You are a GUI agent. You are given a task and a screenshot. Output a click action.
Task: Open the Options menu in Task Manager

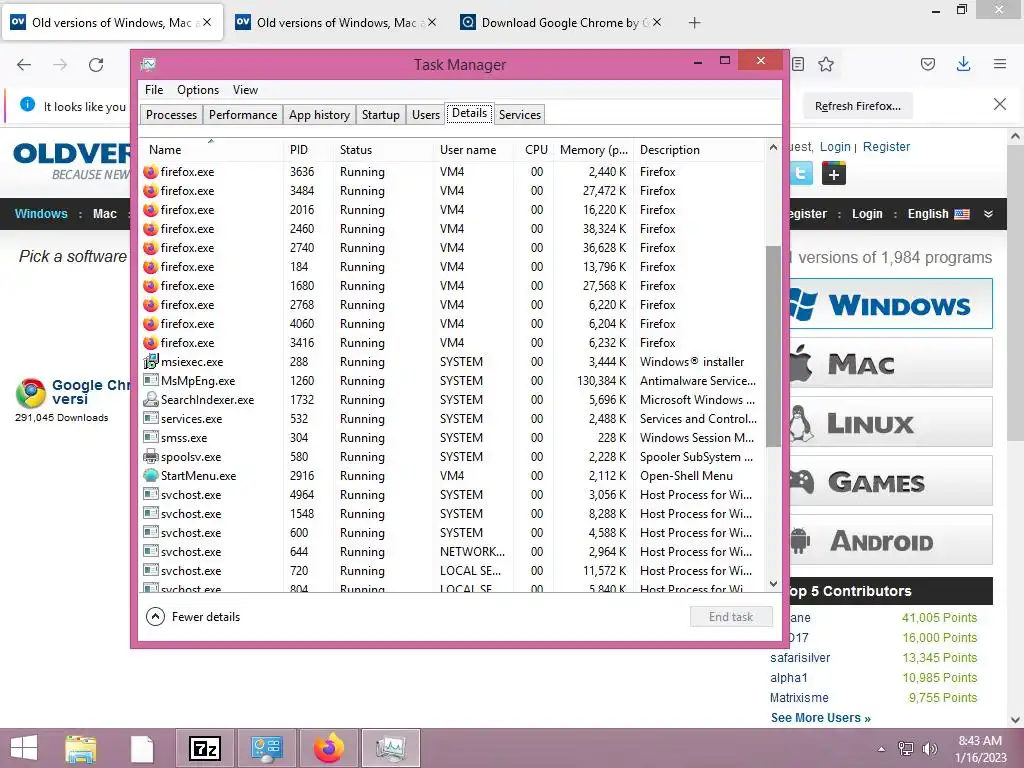pos(198,89)
